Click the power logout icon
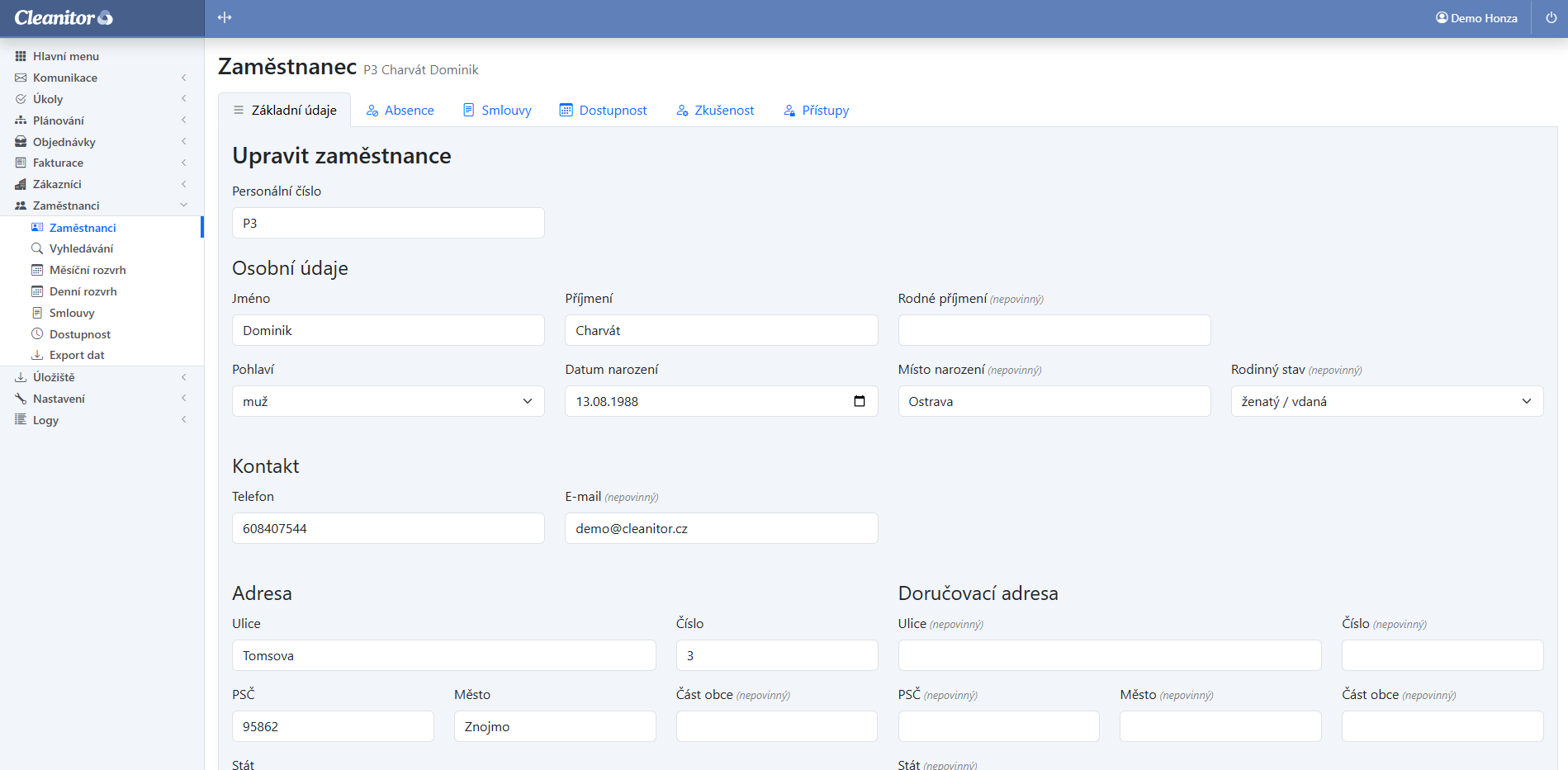This screenshot has width=1568, height=770. pyautogui.click(x=1551, y=17)
